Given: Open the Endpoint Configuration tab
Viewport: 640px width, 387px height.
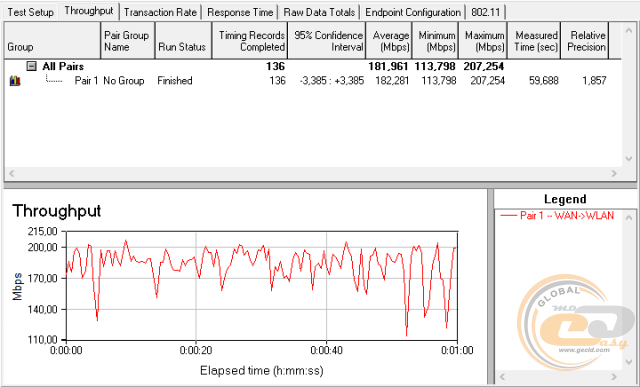Looking at the screenshot, I should point(413,12).
